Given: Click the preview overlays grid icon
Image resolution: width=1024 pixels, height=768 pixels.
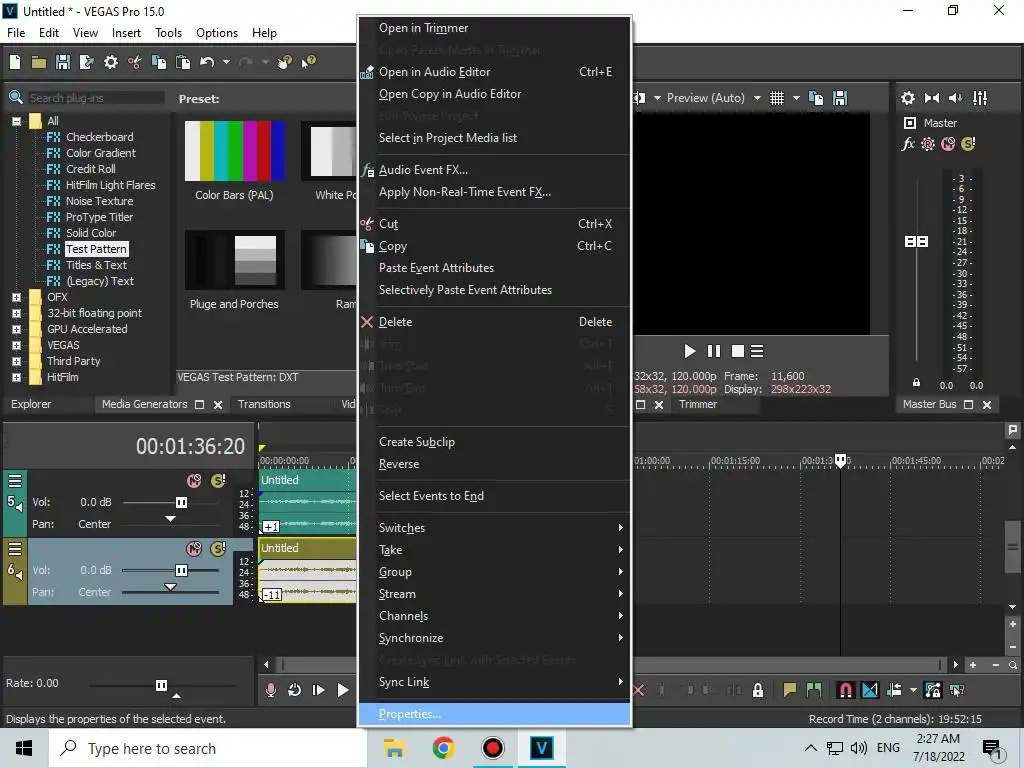Looking at the screenshot, I should 776,98.
